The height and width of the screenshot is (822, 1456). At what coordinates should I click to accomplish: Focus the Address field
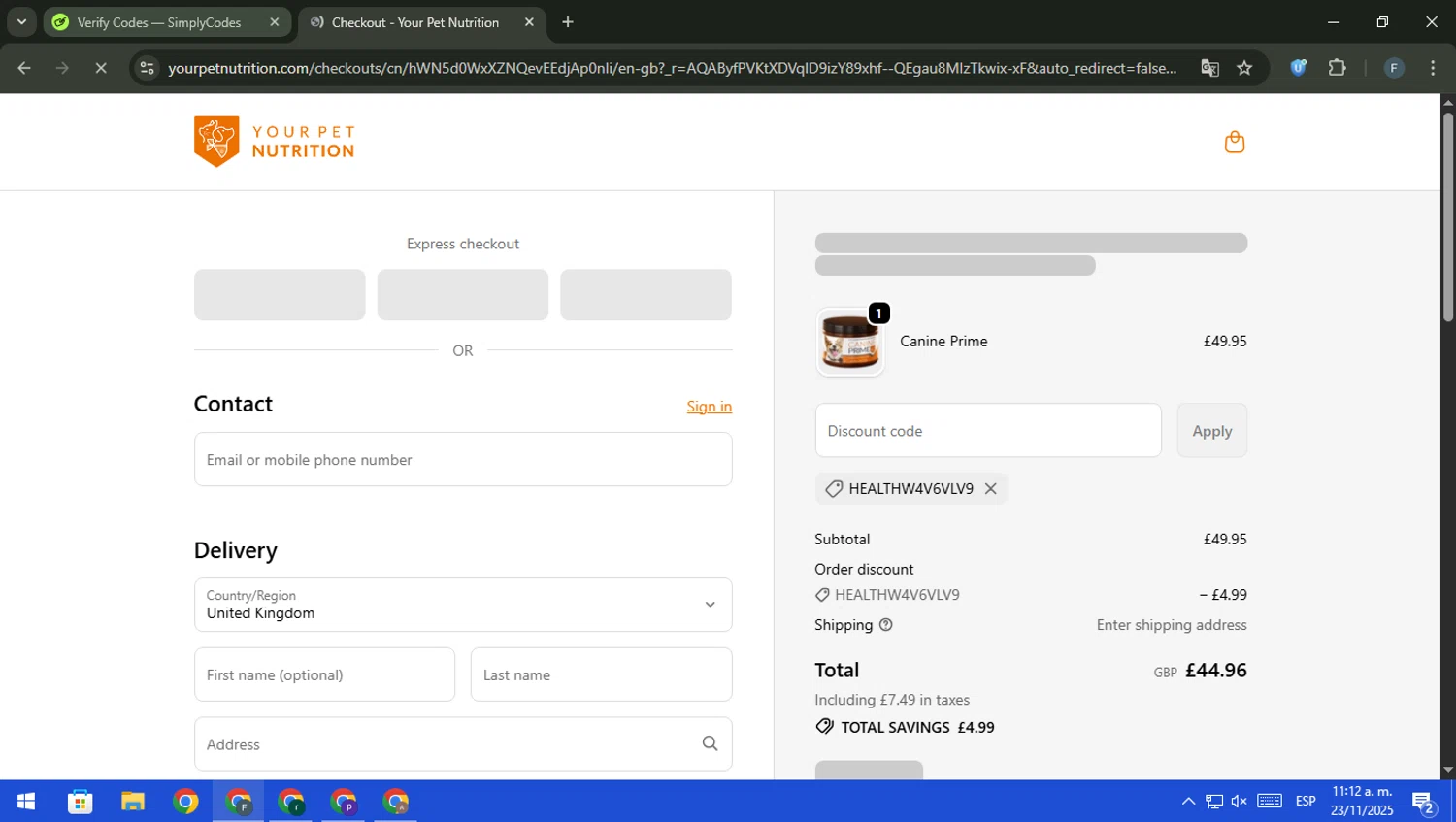pos(463,744)
